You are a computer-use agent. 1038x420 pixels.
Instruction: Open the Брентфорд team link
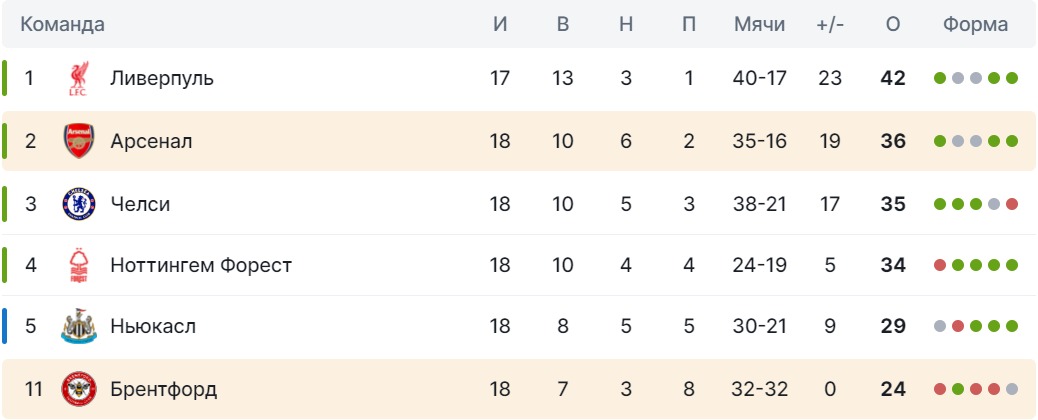(164, 389)
